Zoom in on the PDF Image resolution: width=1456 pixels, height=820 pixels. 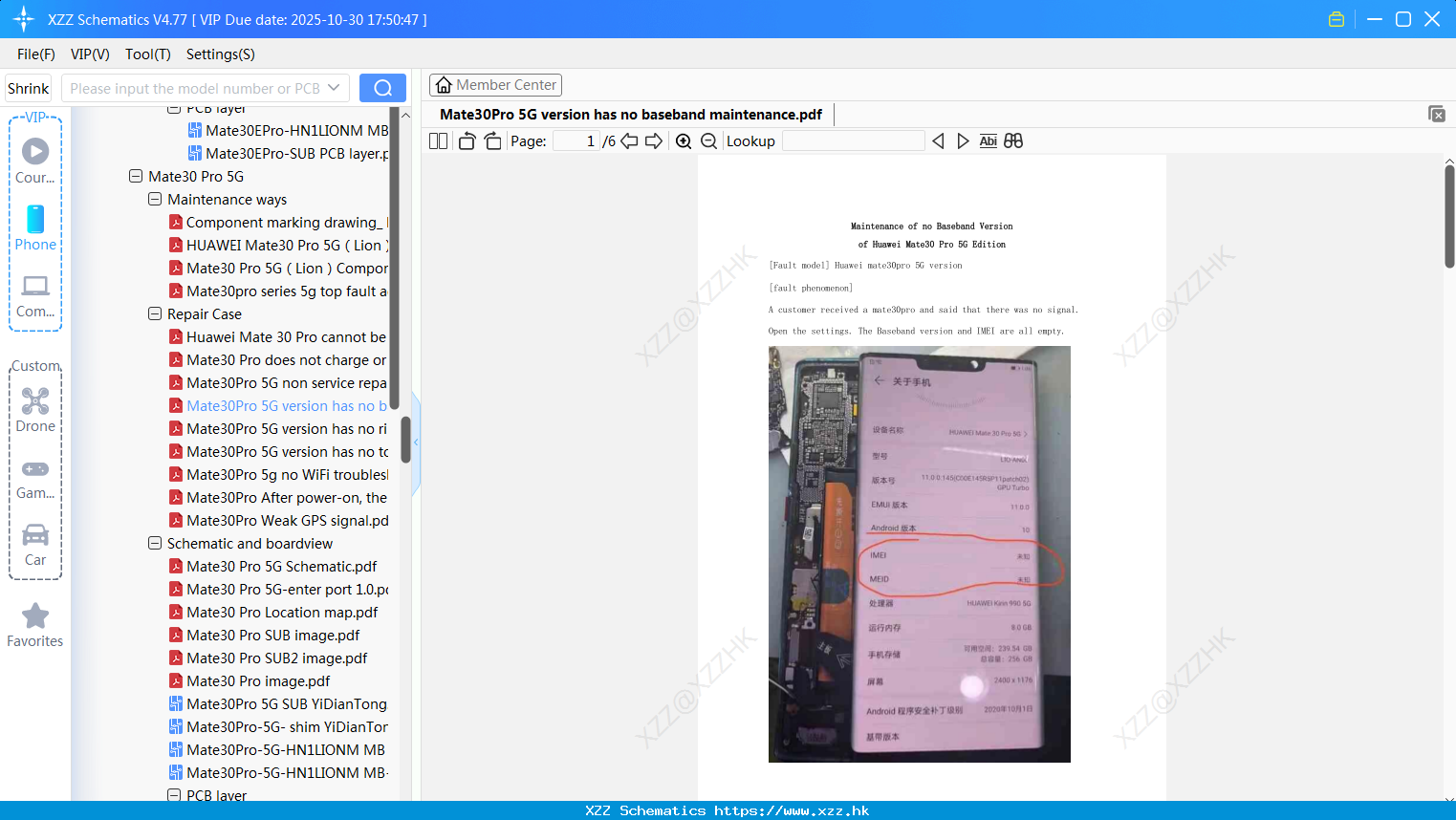pyautogui.click(x=684, y=140)
